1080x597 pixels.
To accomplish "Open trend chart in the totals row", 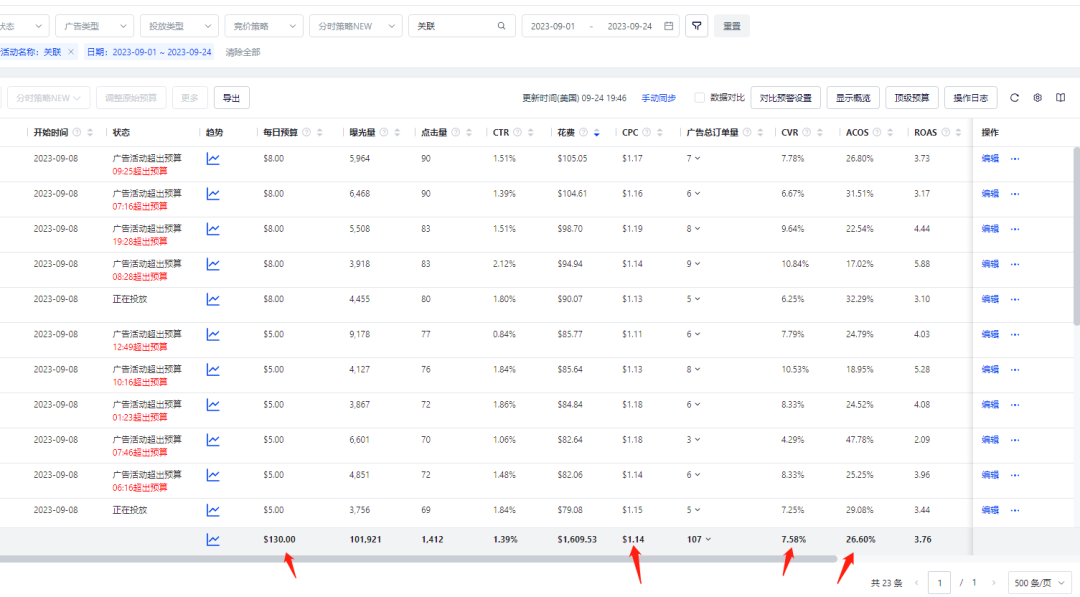I will pyautogui.click(x=213, y=540).
